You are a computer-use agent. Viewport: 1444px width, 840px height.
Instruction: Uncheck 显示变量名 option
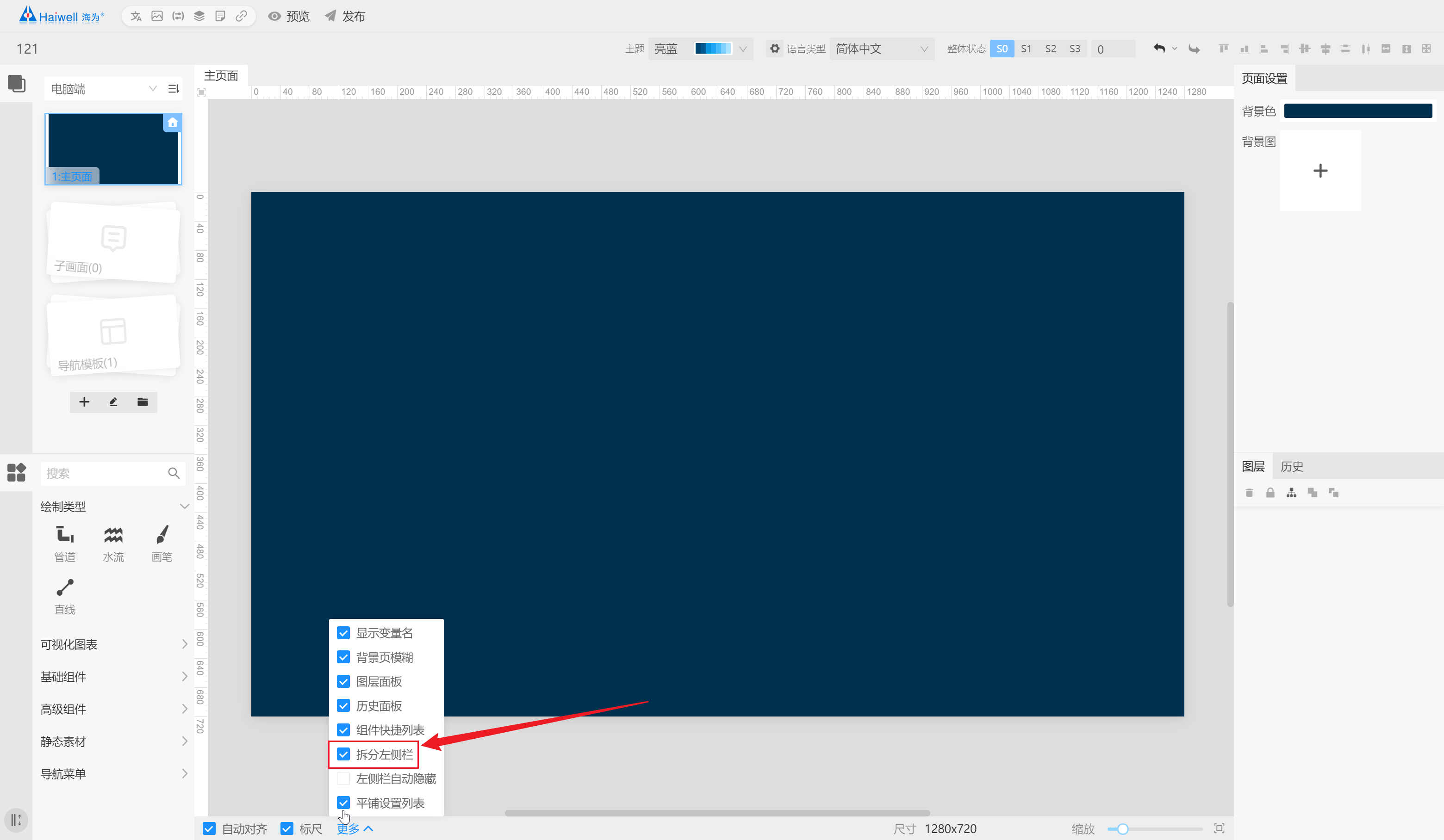pos(343,633)
